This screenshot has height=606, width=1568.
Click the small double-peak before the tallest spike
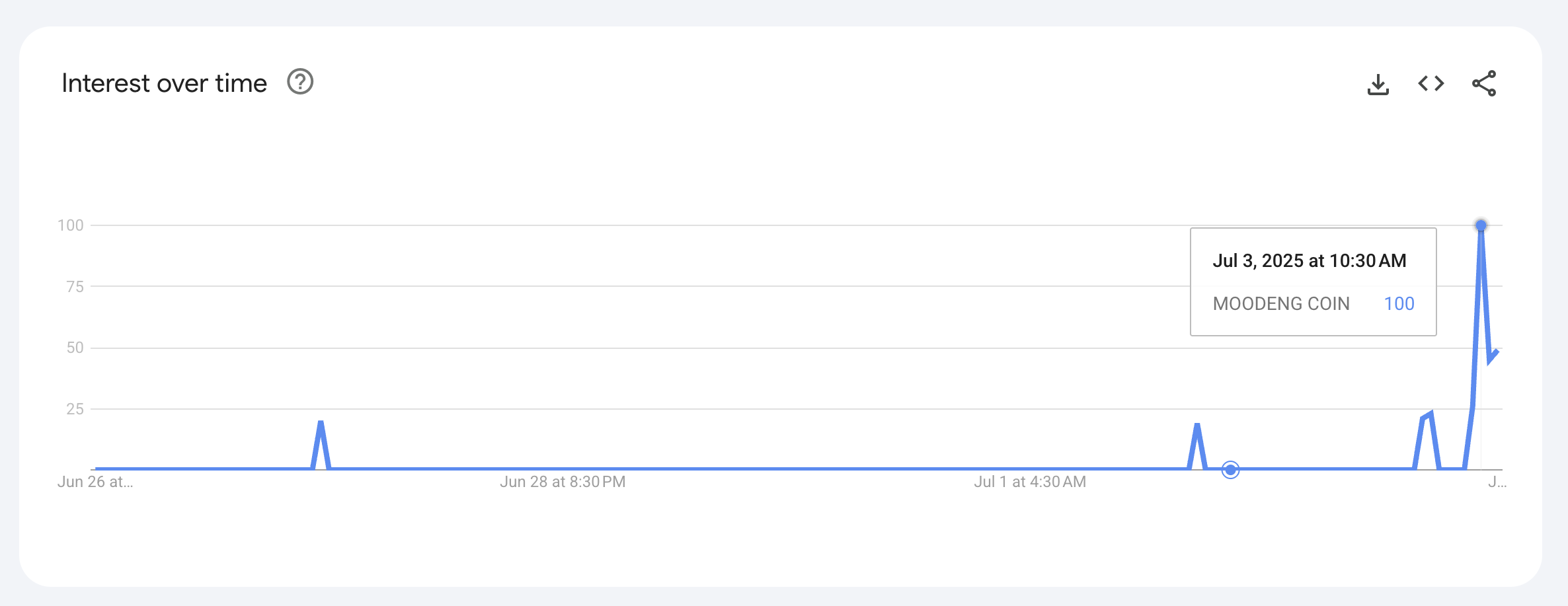[1427, 417]
